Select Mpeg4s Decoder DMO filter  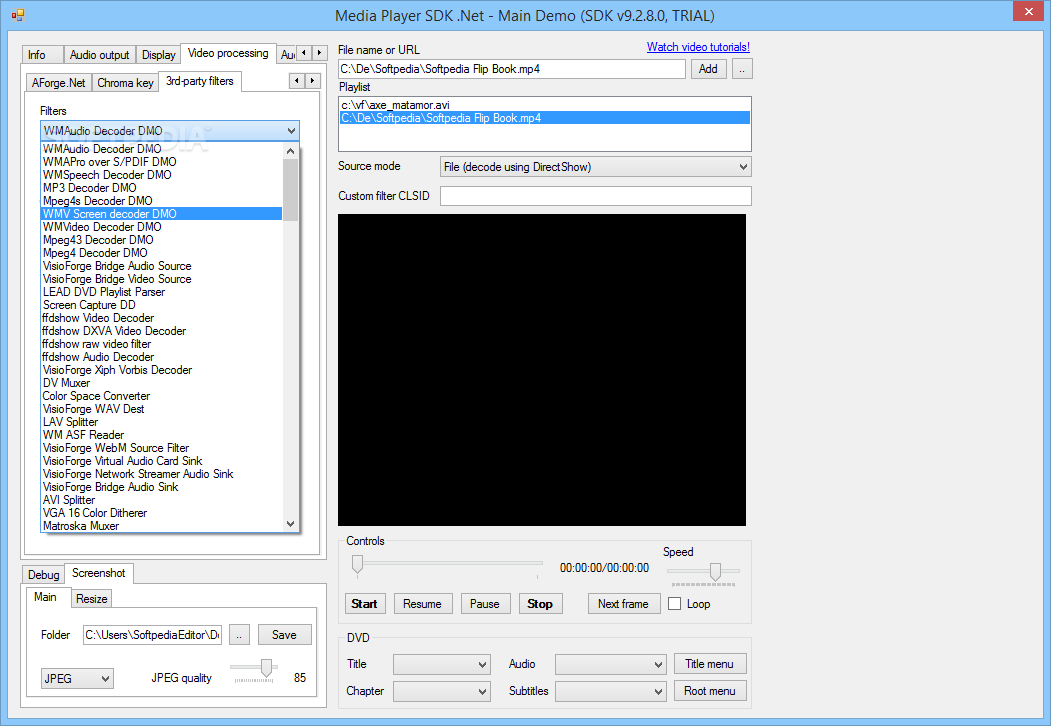[162, 200]
